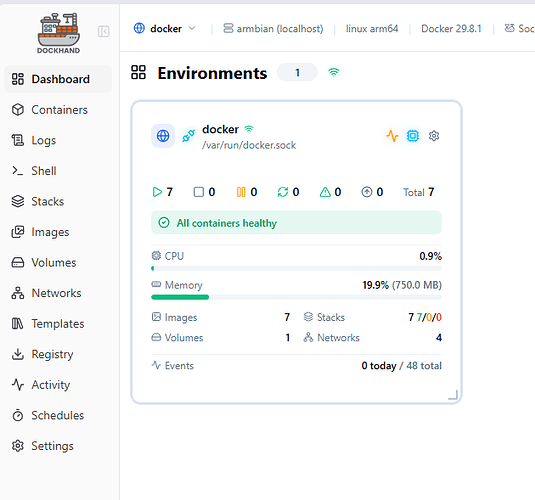Click the stopped containers square icon
Screen dimensions: 535x500
click(199, 192)
